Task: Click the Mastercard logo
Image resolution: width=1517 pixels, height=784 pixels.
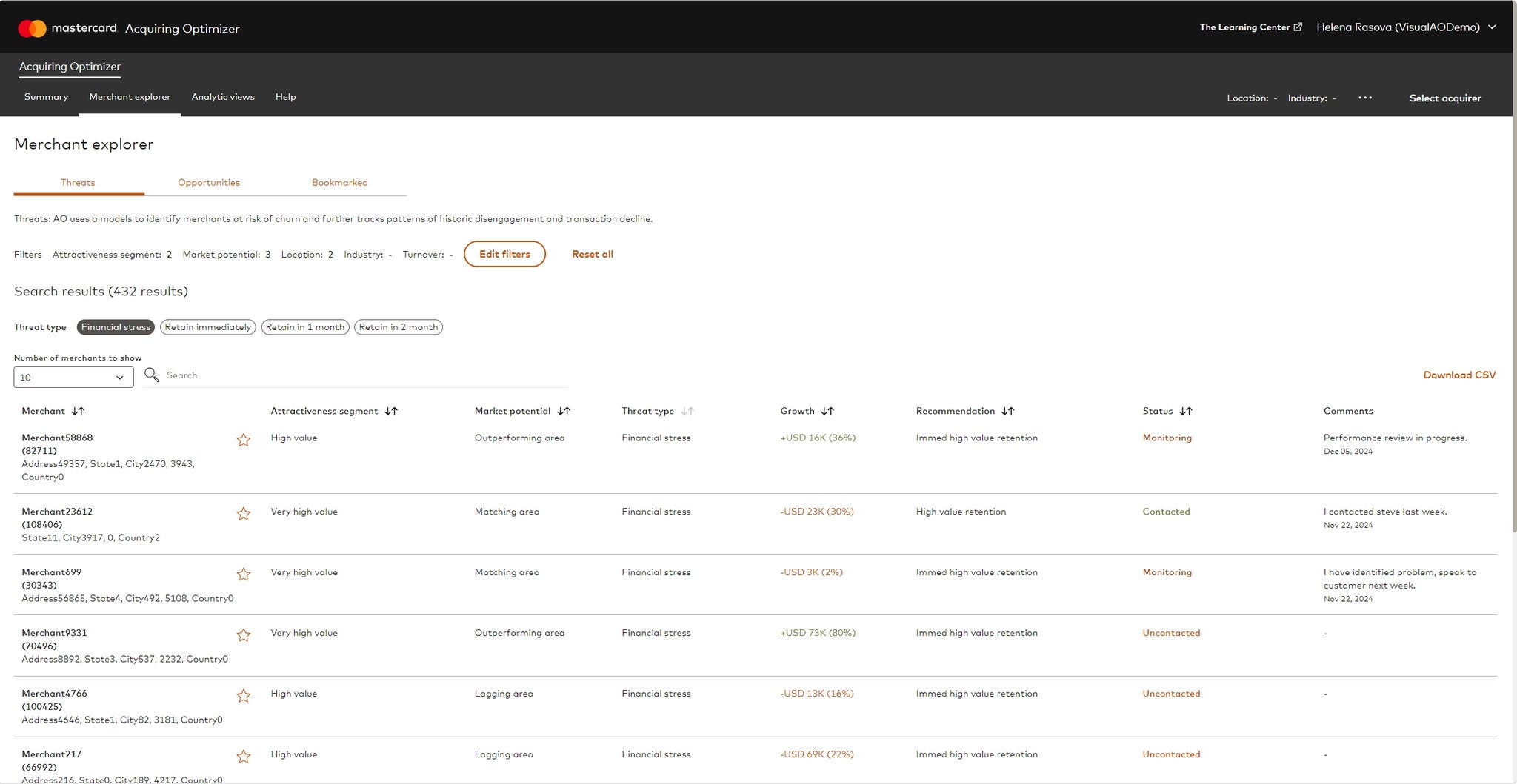Action: (x=33, y=27)
